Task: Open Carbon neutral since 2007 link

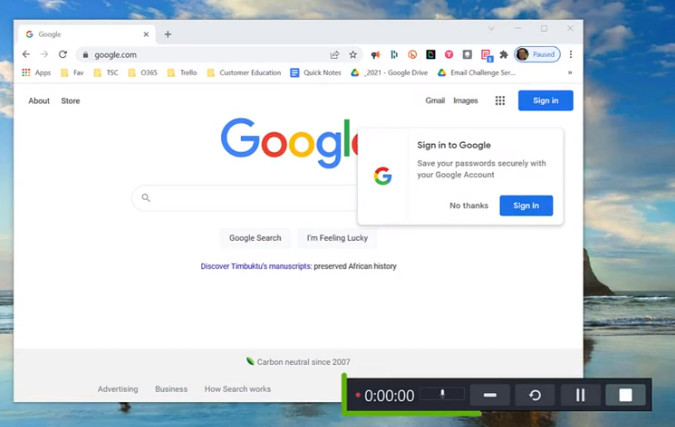Action: [298, 362]
